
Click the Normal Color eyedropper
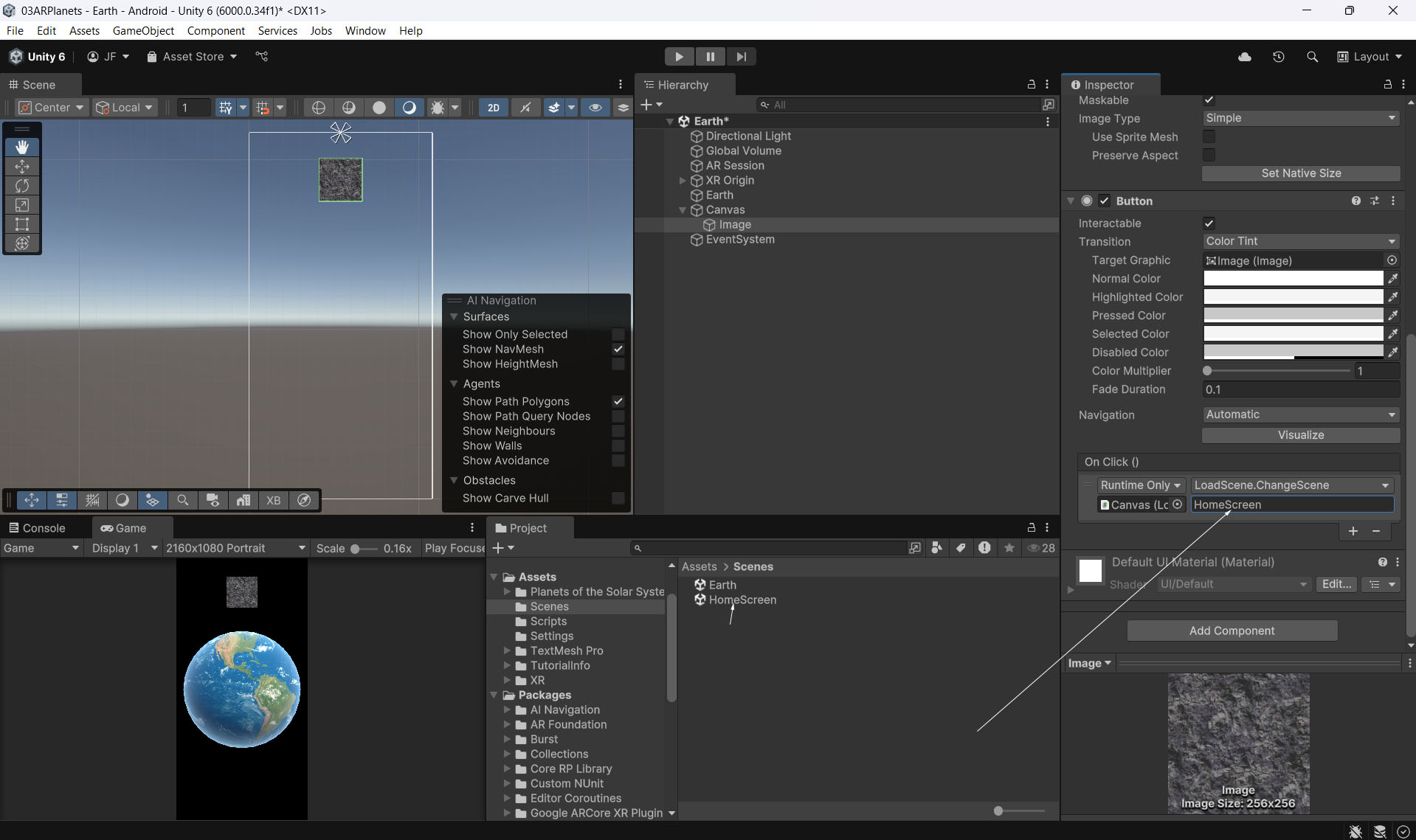[x=1392, y=279]
